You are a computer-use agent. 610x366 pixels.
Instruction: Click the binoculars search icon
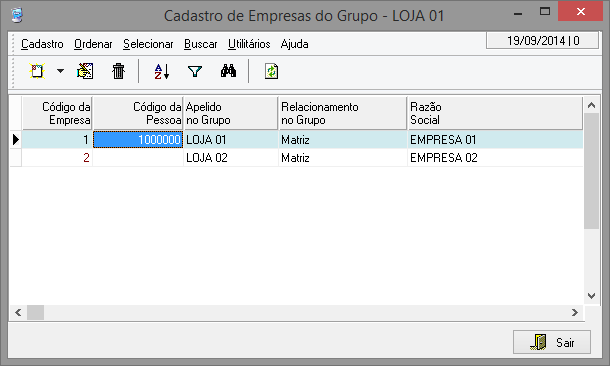point(228,71)
